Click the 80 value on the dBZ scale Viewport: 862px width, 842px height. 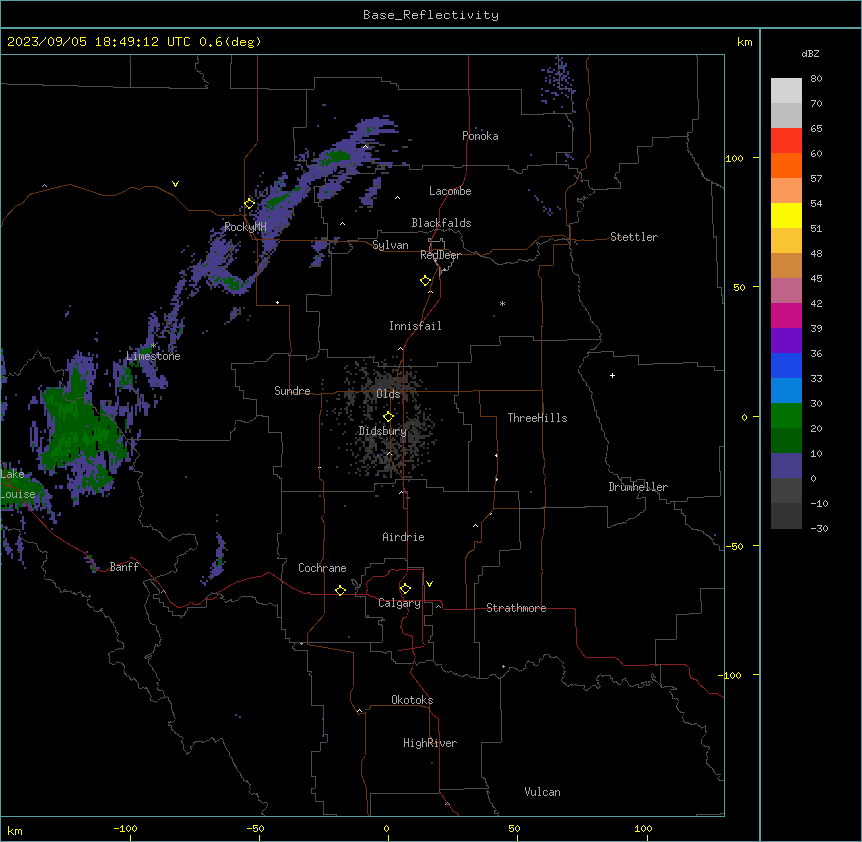pyautogui.click(x=816, y=79)
